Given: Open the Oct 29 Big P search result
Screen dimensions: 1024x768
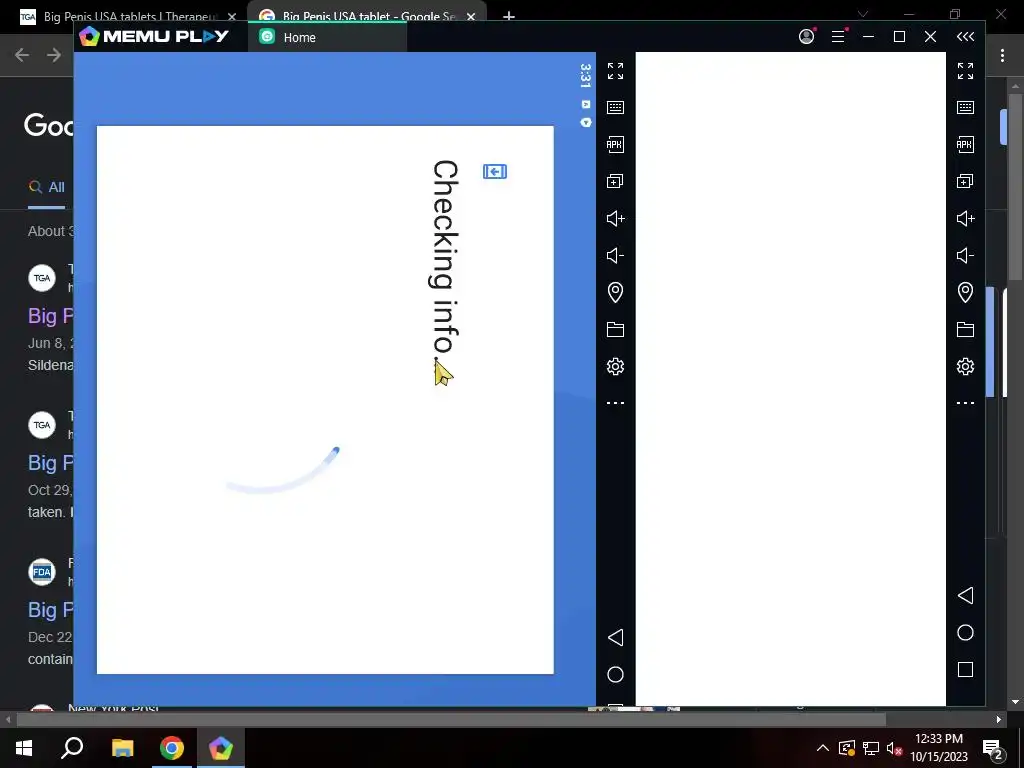Looking at the screenshot, I should [51, 463].
